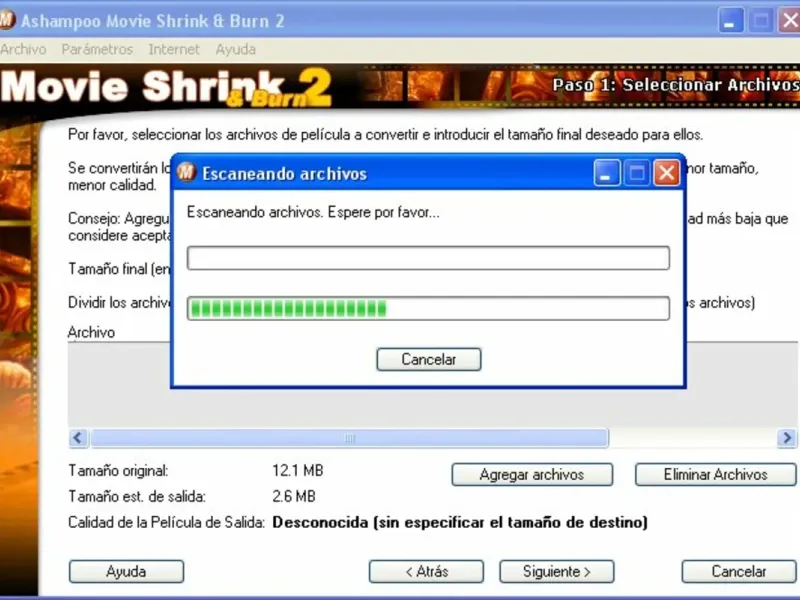Screen dimensions: 800x600
Task: Click the left arrow of the horizontal scrollbar
Action: coord(78,438)
